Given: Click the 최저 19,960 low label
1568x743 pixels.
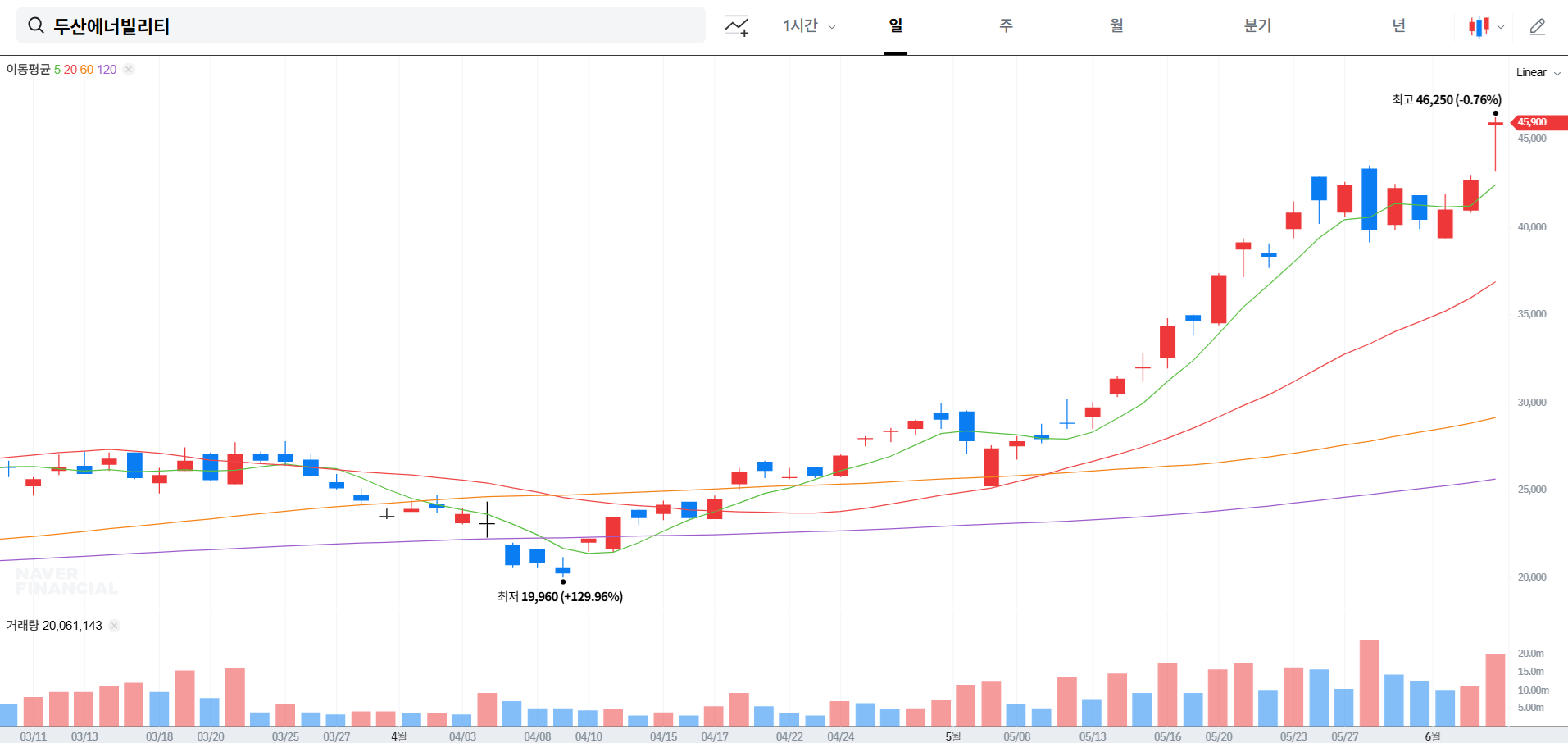Looking at the screenshot, I should (x=560, y=596).
